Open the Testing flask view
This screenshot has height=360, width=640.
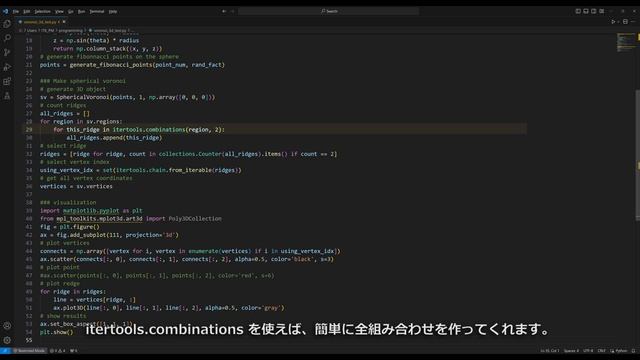7,96
